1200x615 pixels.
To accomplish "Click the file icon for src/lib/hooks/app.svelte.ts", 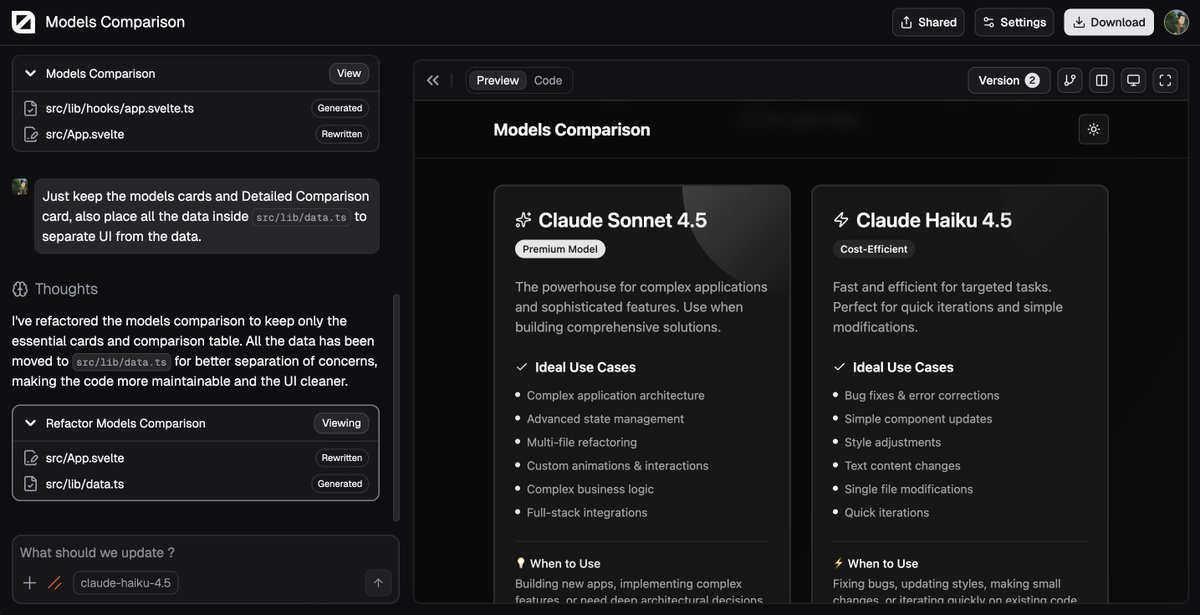I will [30, 108].
